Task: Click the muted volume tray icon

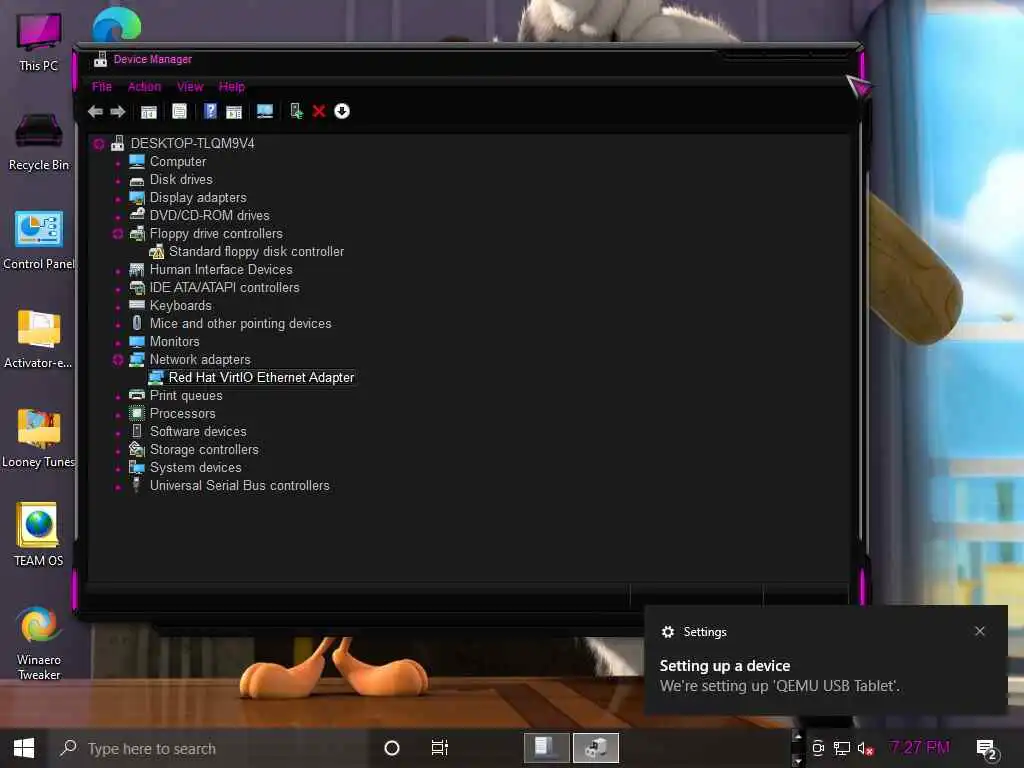Action: [865, 748]
